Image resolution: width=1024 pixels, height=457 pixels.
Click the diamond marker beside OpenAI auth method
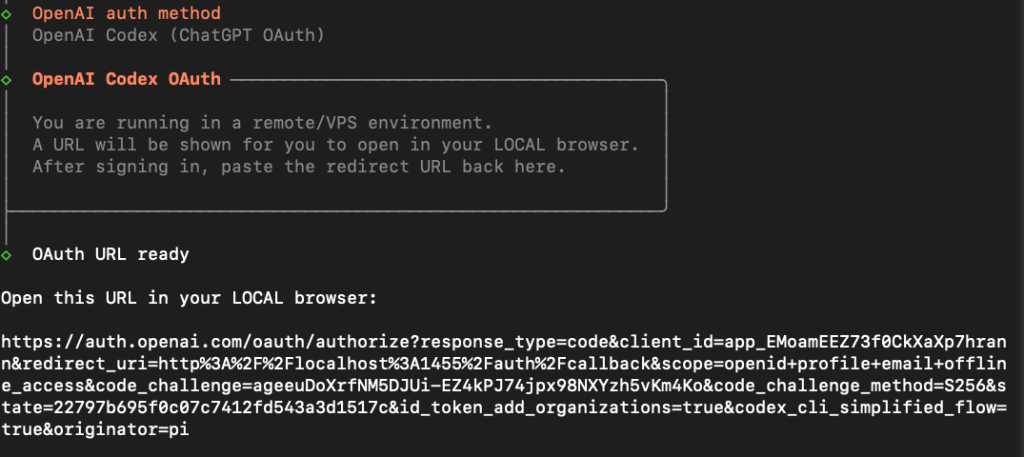coord(7,15)
